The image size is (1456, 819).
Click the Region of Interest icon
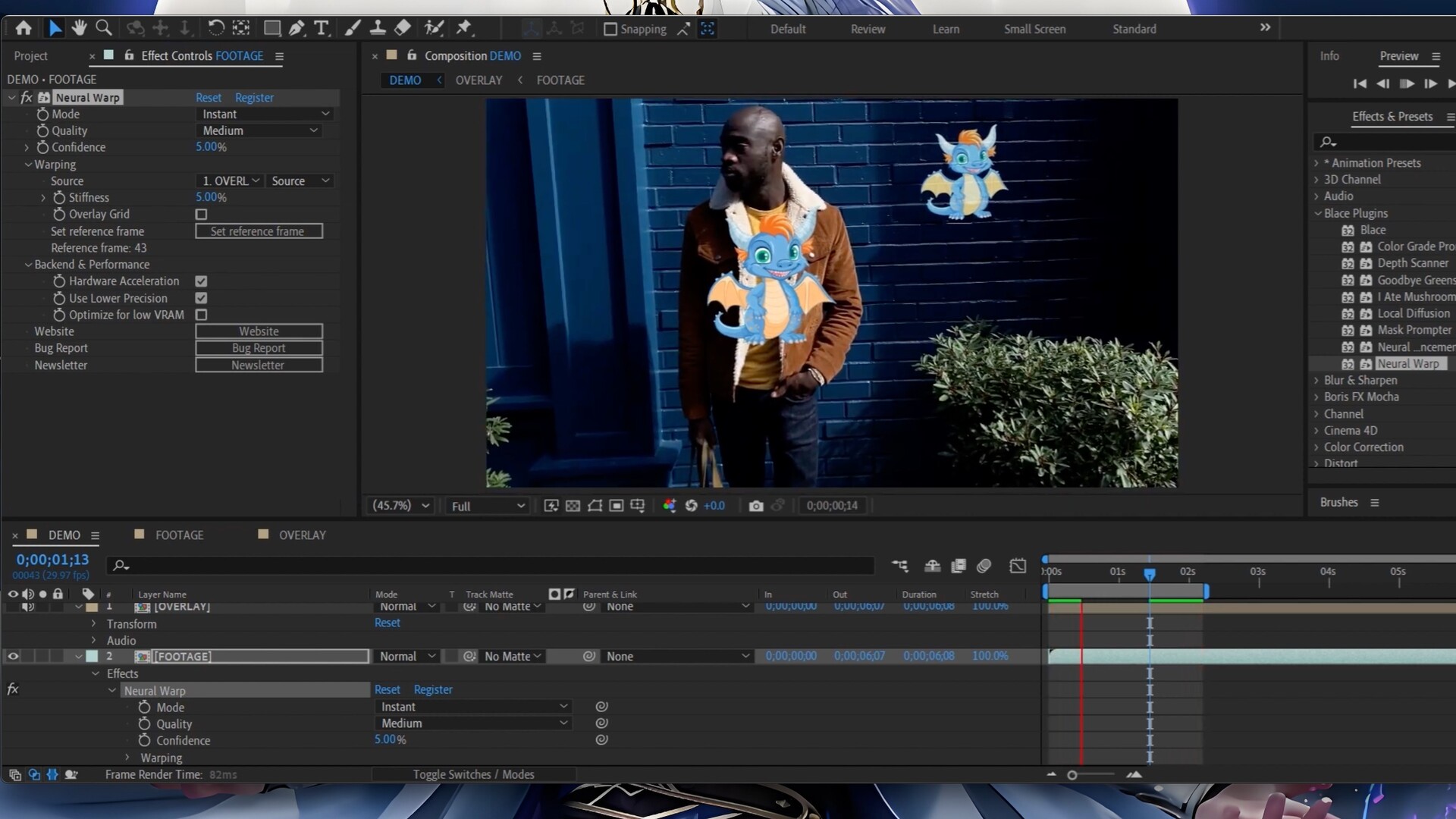tap(617, 506)
